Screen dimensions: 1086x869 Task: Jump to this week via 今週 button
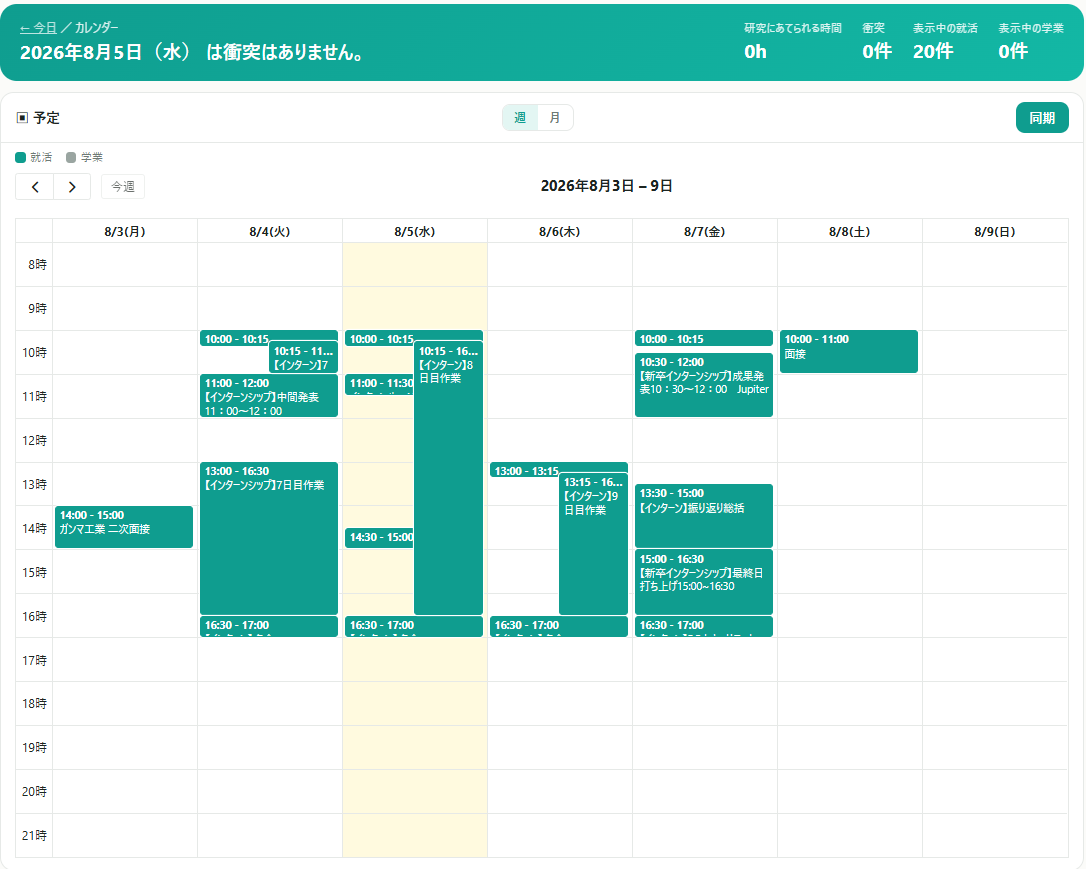point(123,187)
